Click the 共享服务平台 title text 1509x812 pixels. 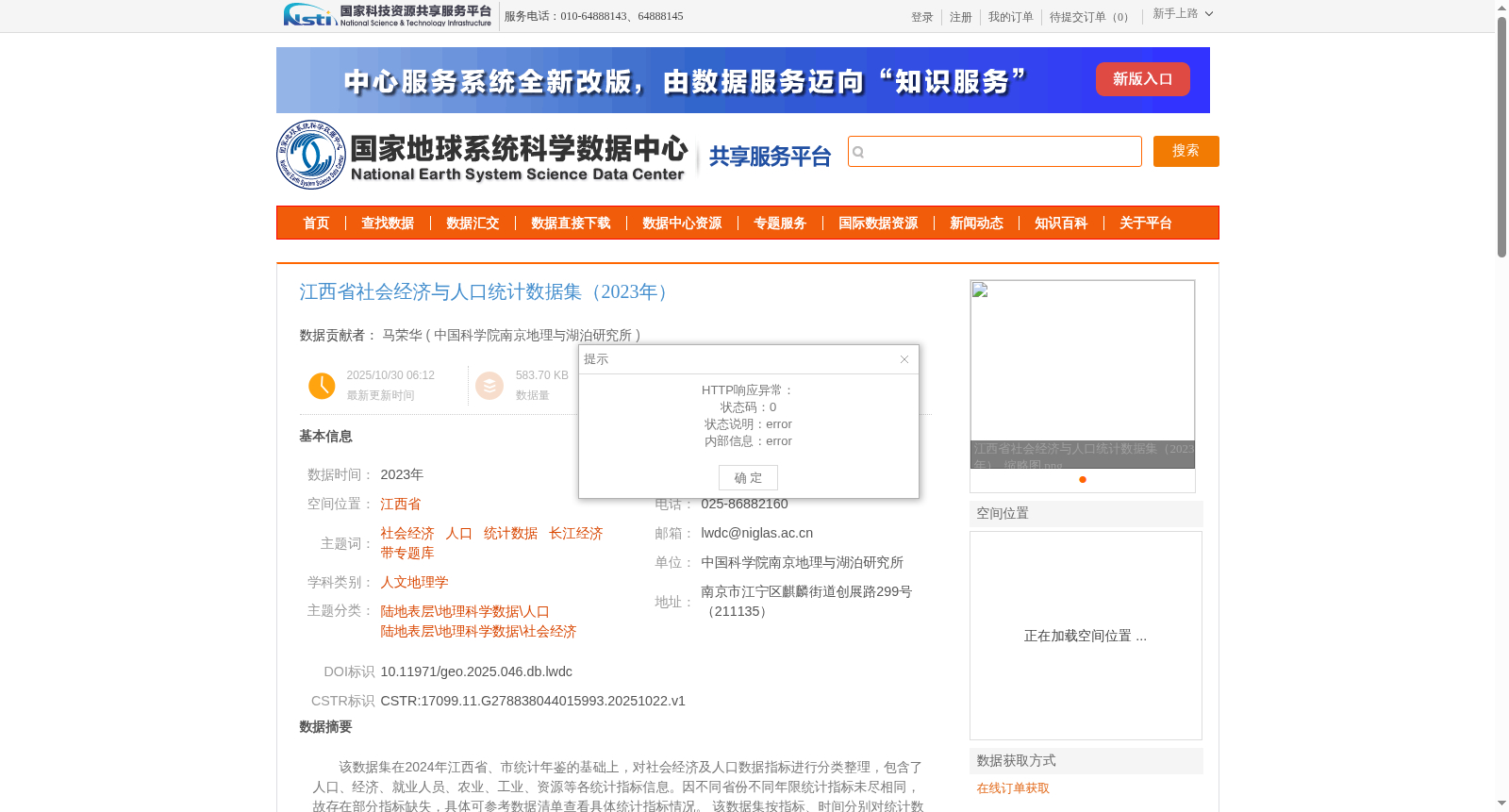(x=770, y=157)
